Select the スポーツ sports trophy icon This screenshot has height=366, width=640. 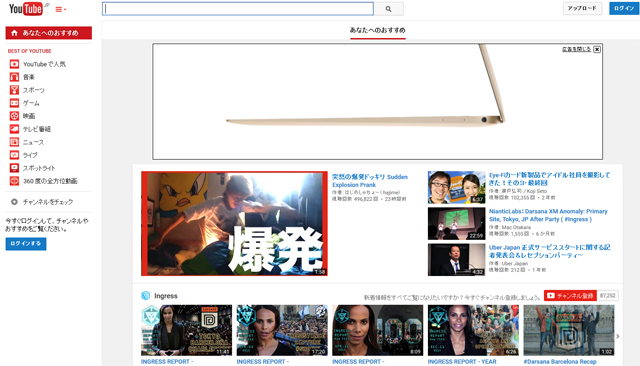[14, 90]
